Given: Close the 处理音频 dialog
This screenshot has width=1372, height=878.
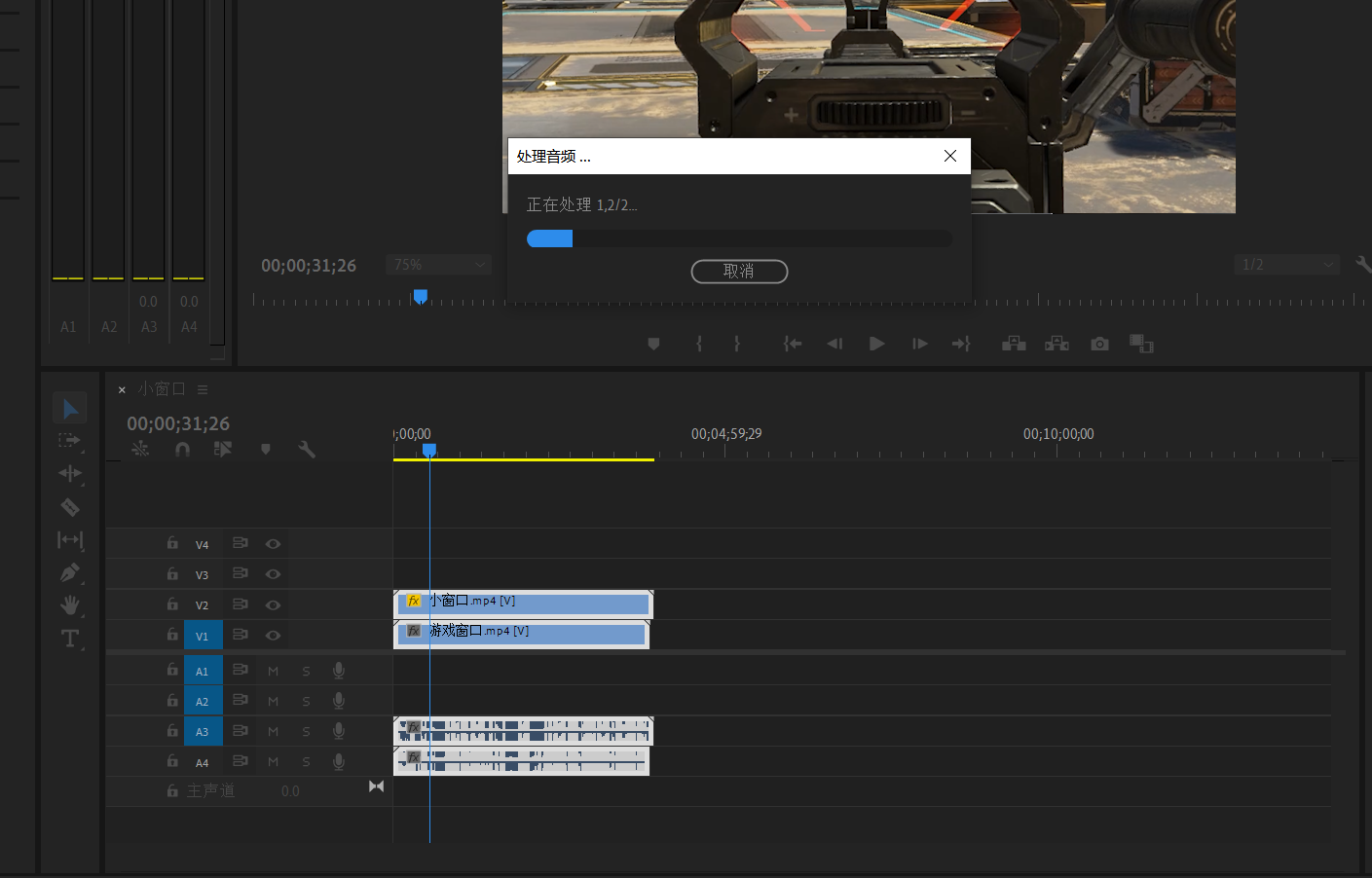Looking at the screenshot, I should click(950, 156).
